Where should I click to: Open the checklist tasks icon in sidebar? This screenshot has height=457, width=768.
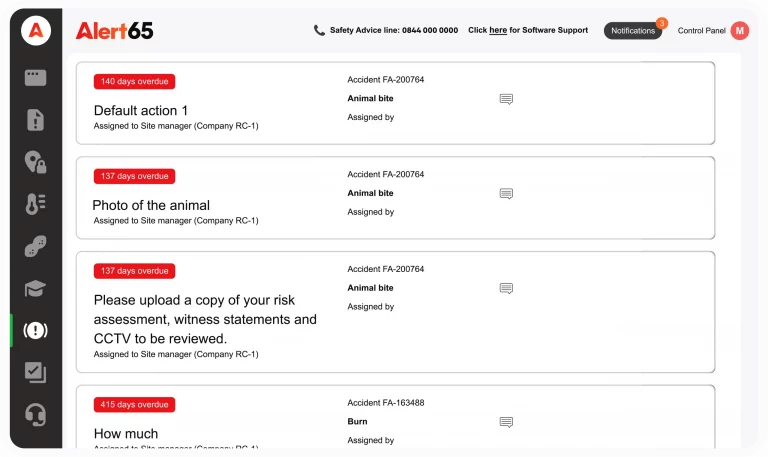[x=36, y=372]
